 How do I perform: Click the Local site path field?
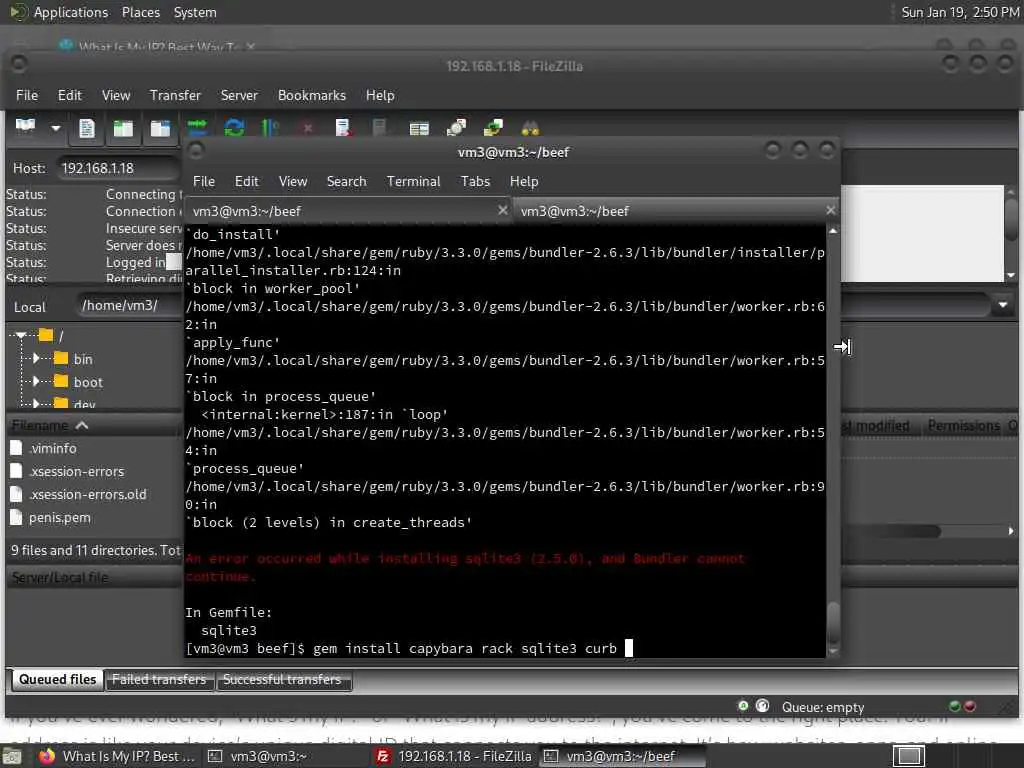[129, 306]
